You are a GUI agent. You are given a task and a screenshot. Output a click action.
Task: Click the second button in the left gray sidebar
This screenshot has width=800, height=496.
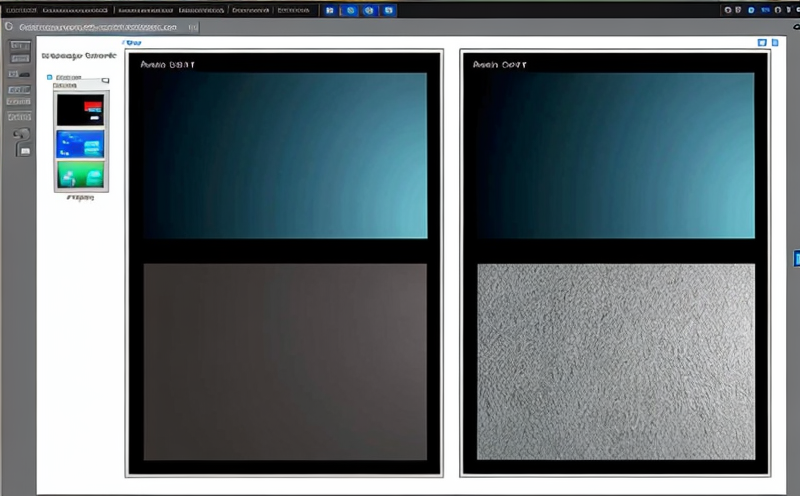[20, 59]
